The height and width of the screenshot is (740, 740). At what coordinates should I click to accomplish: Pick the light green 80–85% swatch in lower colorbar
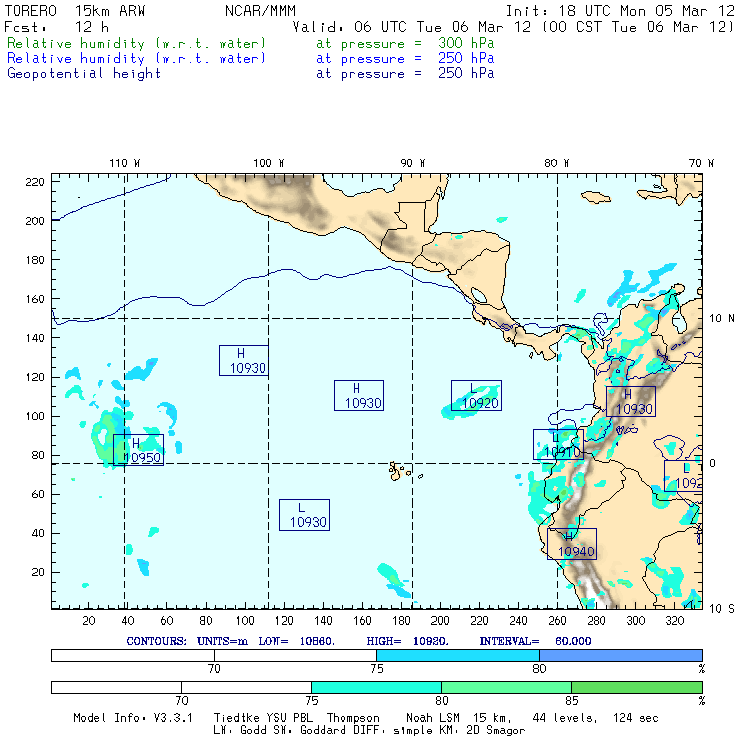[x=506, y=687]
